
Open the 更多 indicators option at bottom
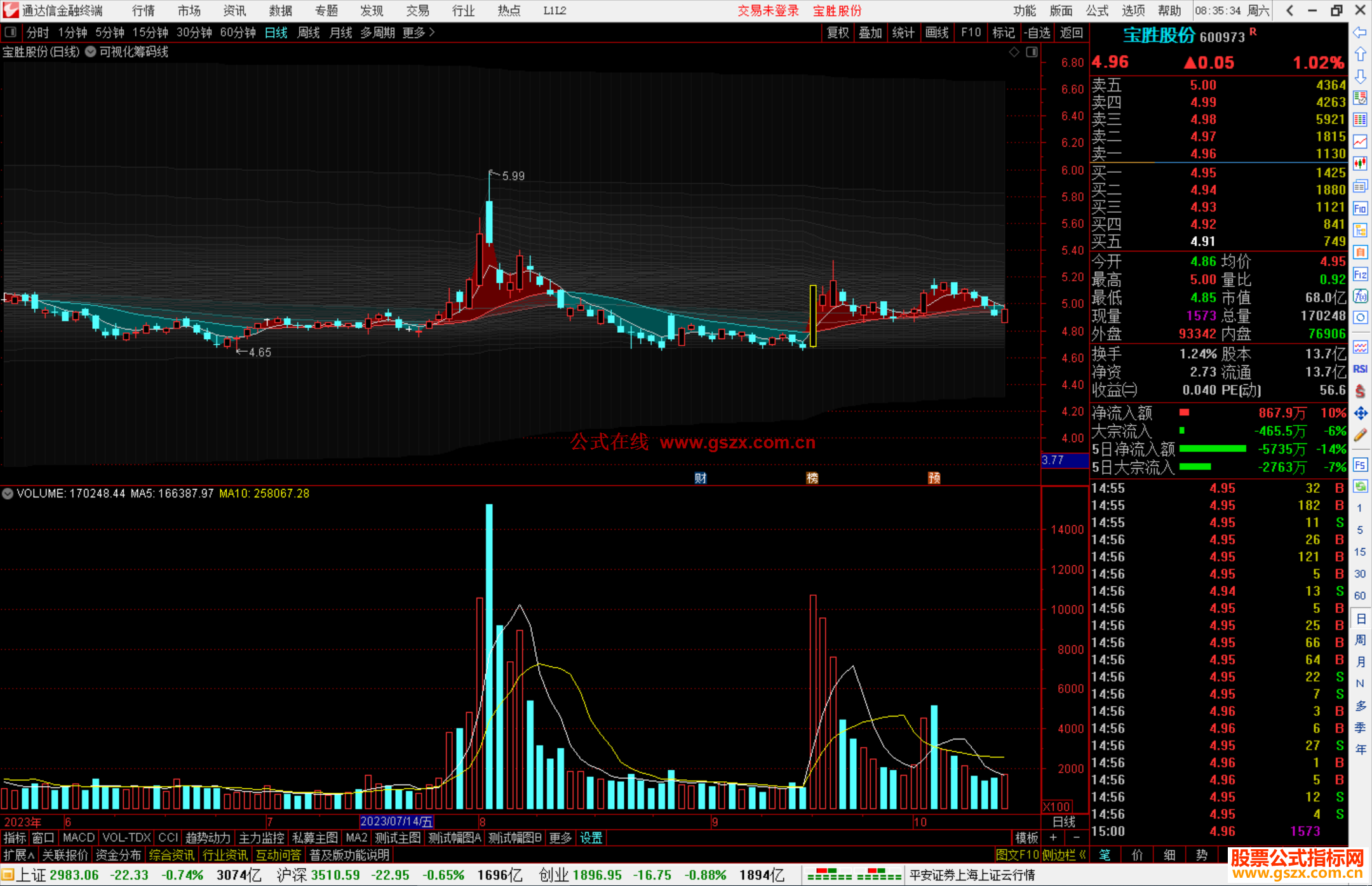(560, 838)
